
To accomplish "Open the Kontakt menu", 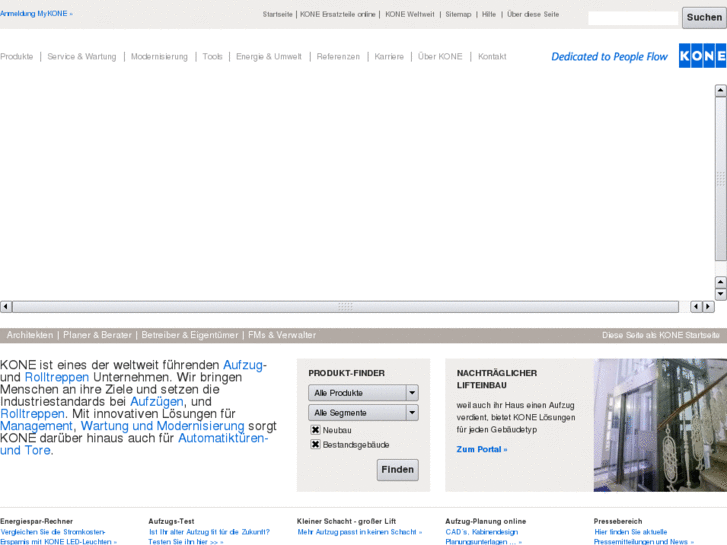I will pos(492,57).
